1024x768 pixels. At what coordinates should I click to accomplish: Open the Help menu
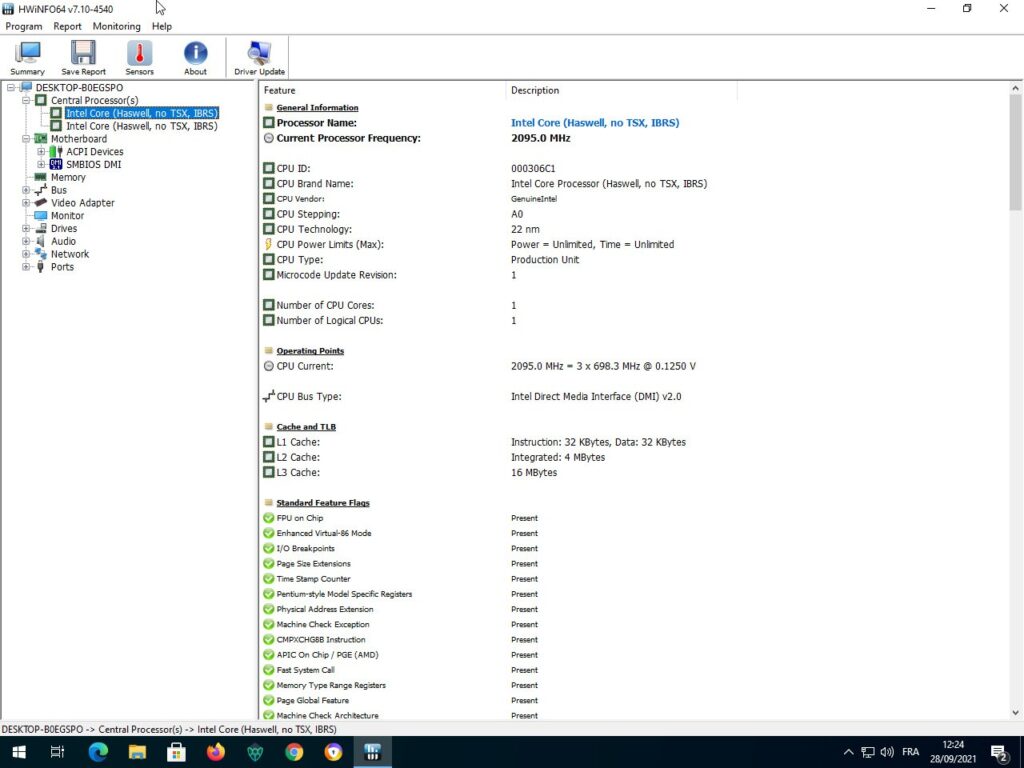click(161, 26)
